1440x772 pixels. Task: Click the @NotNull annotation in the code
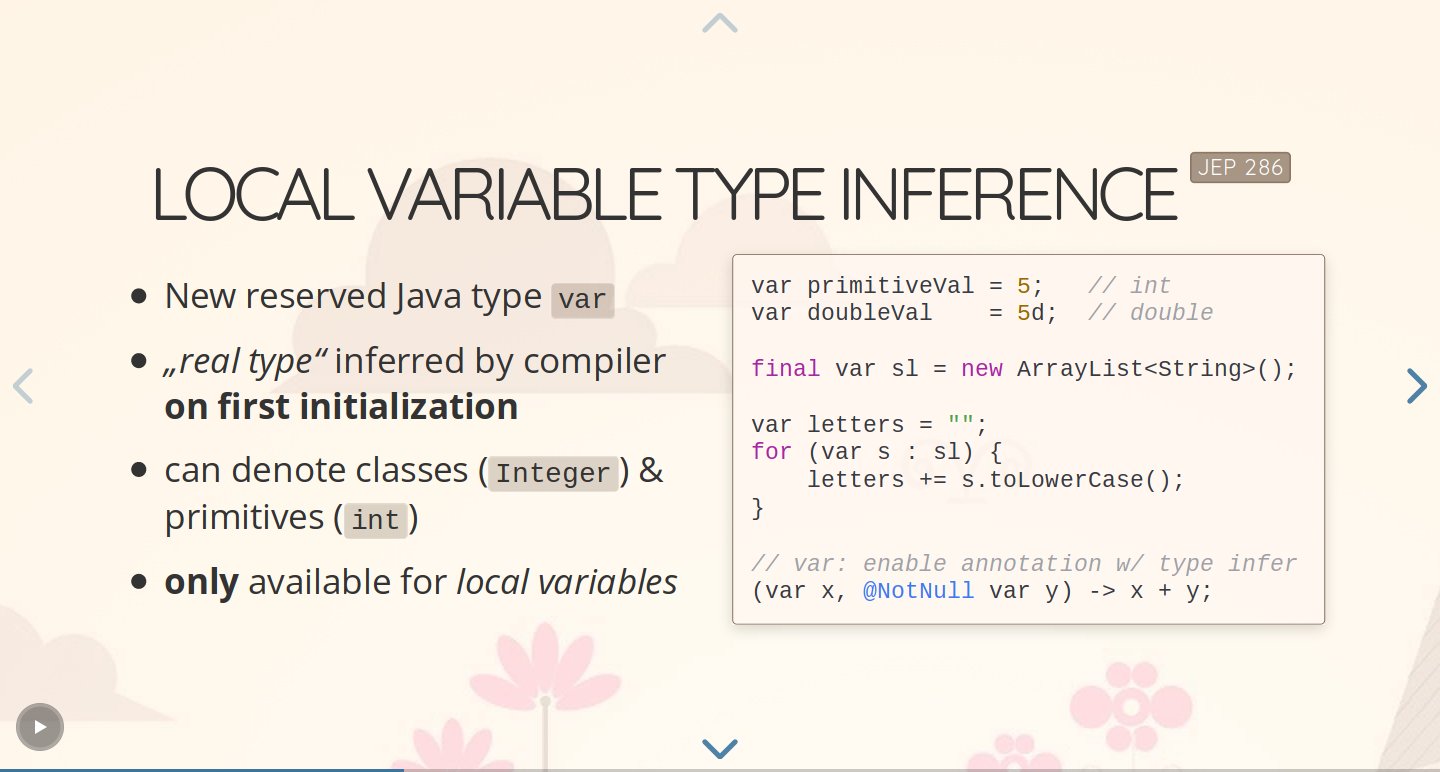pos(918,591)
